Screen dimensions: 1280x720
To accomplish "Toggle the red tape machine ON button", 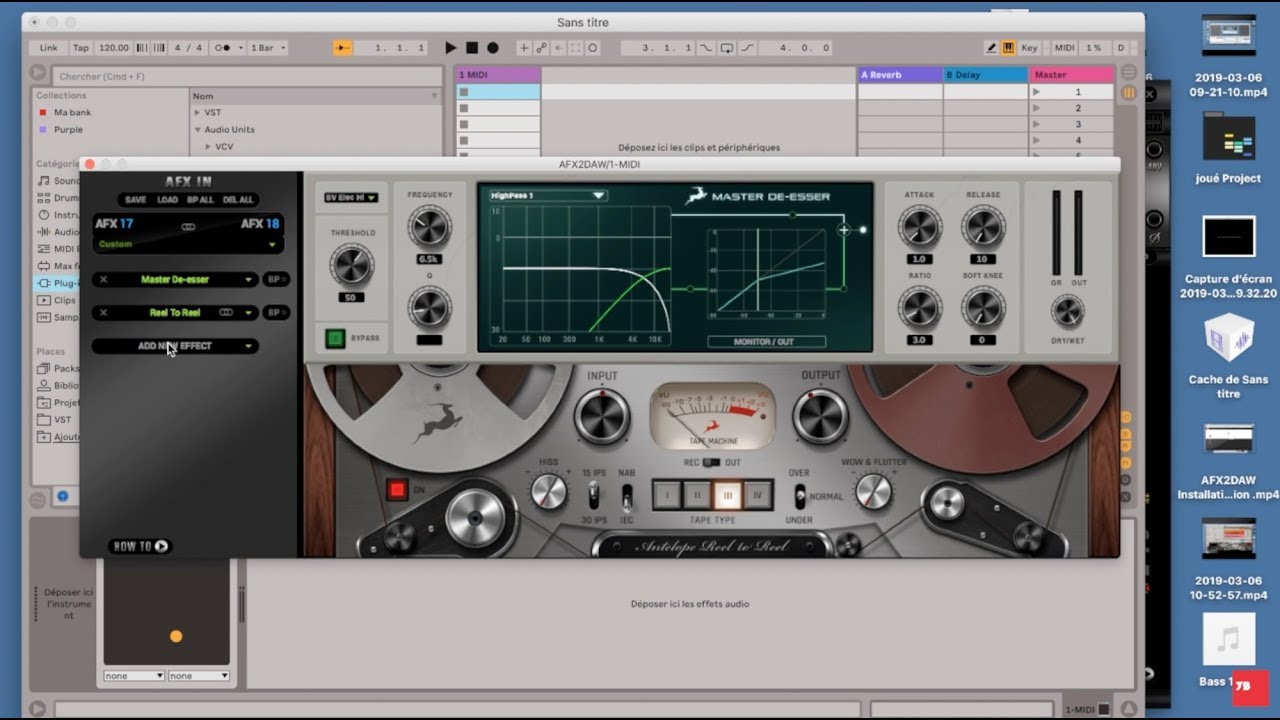I will pyautogui.click(x=397, y=490).
